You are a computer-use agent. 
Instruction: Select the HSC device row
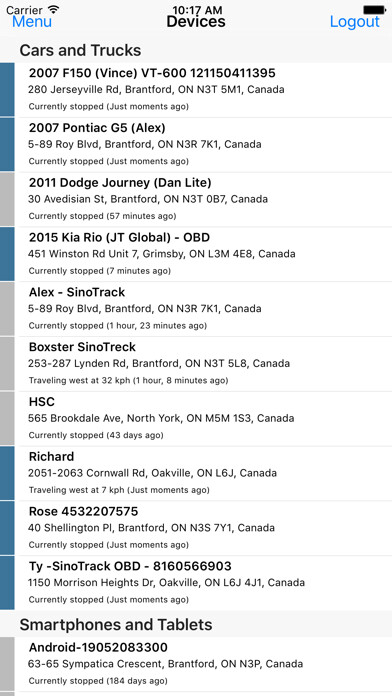click(196, 419)
